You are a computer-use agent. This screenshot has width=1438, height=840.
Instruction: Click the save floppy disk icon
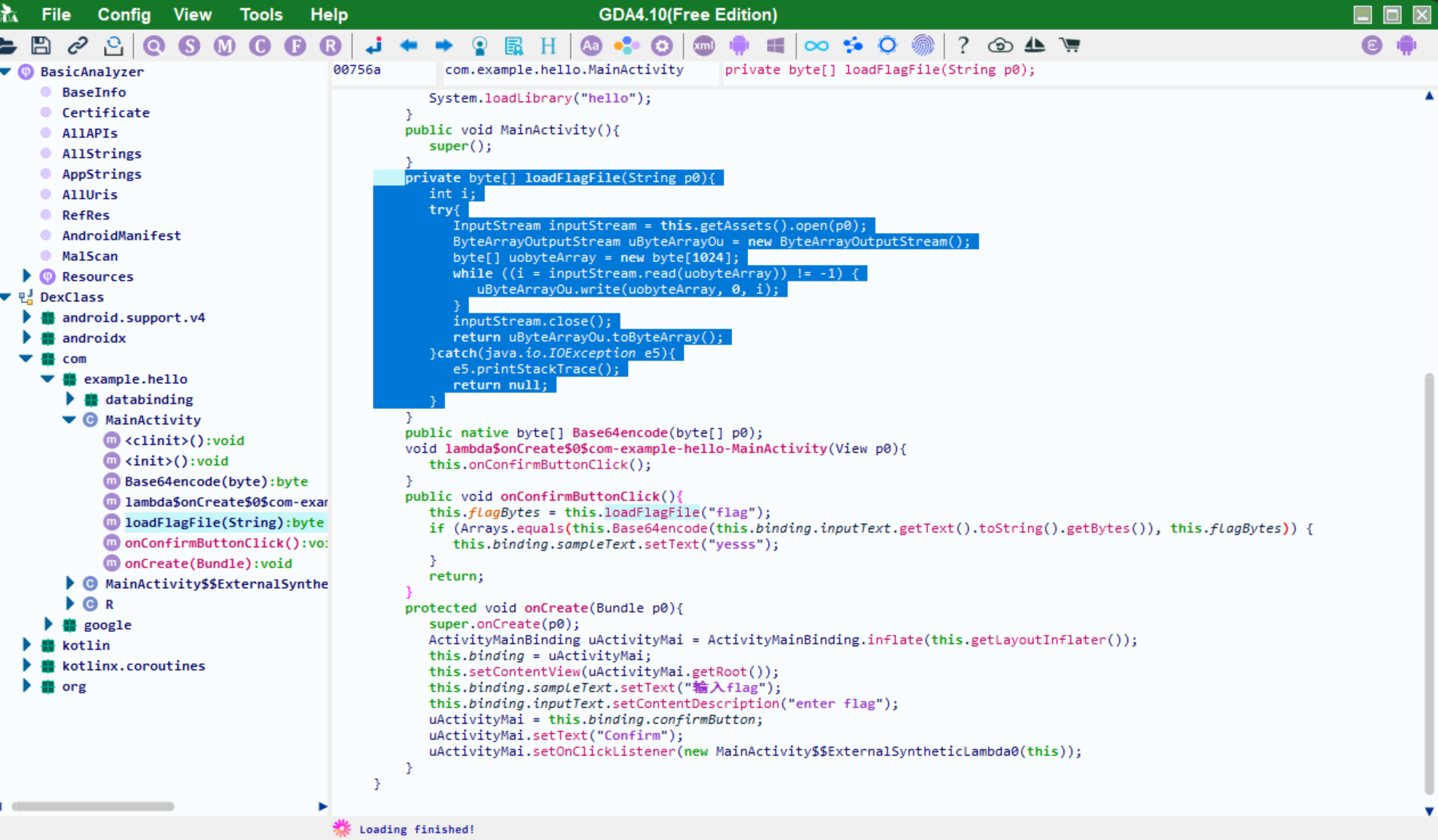41,46
